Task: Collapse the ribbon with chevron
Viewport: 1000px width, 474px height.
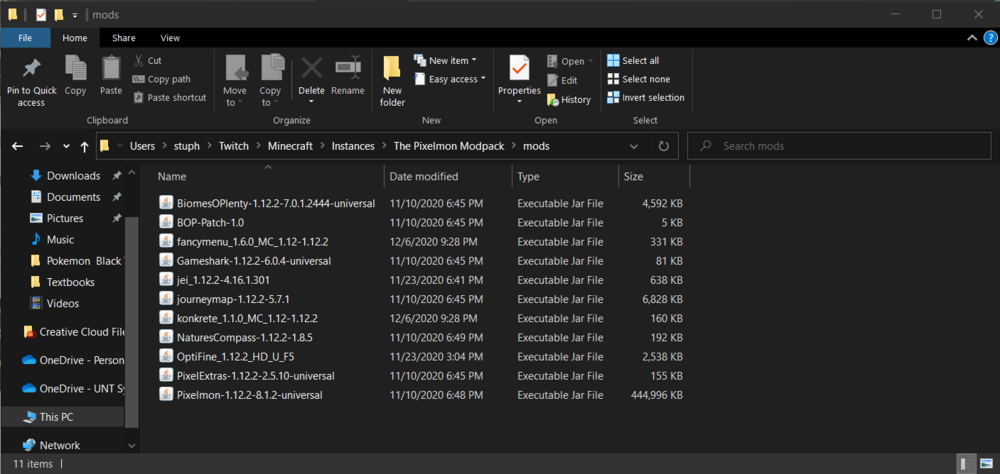Action: click(x=972, y=38)
